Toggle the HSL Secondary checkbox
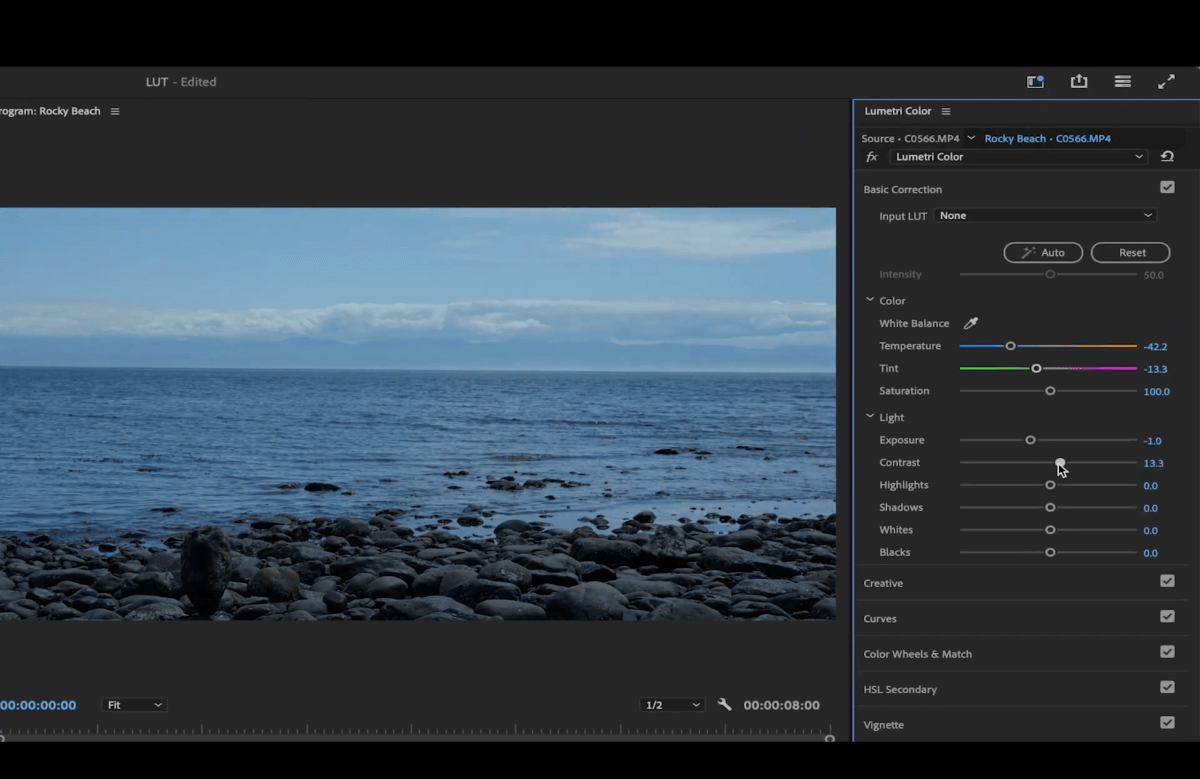This screenshot has width=1200, height=779. tap(1167, 687)
